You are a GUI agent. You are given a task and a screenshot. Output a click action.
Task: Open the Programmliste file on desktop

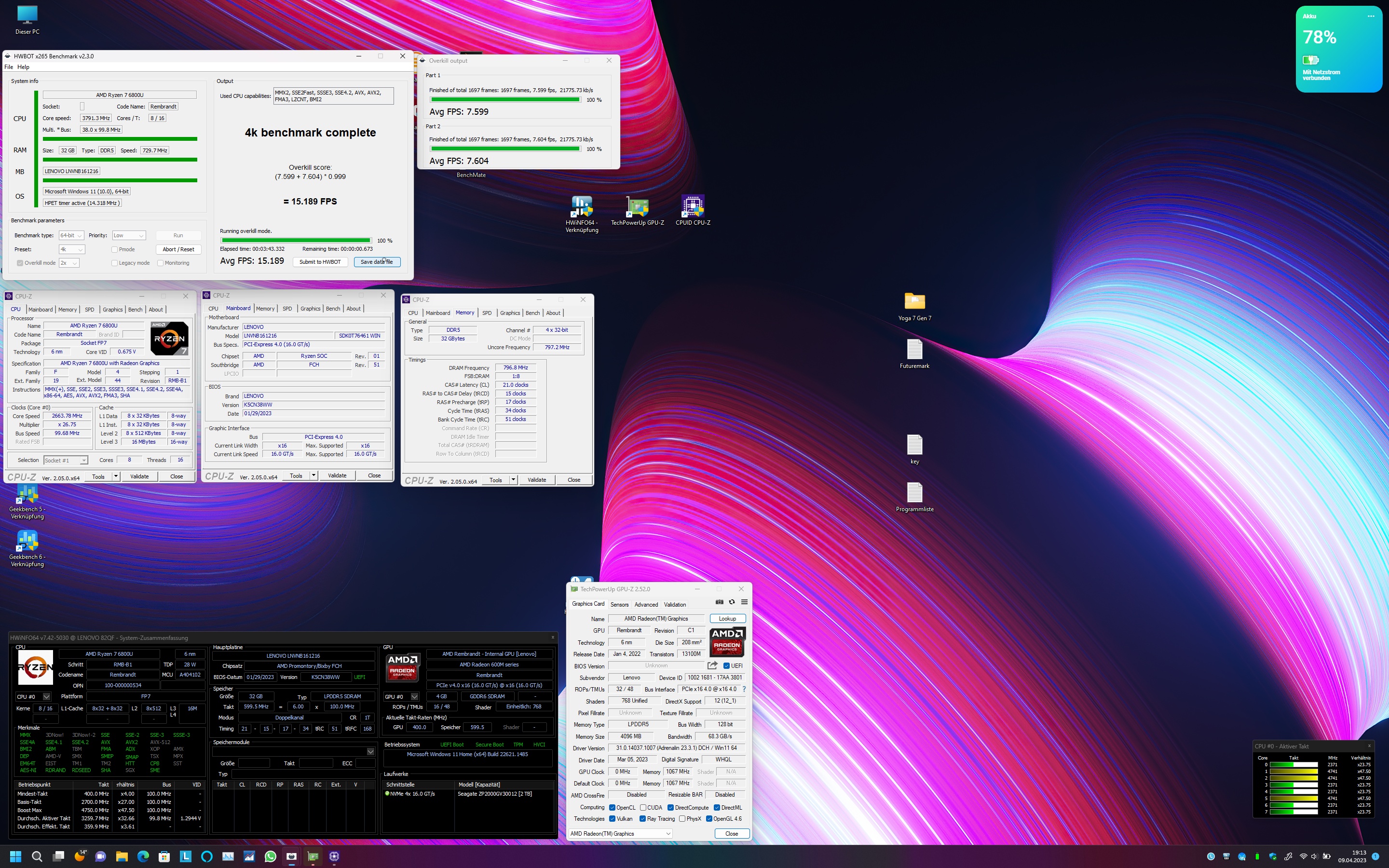(914, 497)
